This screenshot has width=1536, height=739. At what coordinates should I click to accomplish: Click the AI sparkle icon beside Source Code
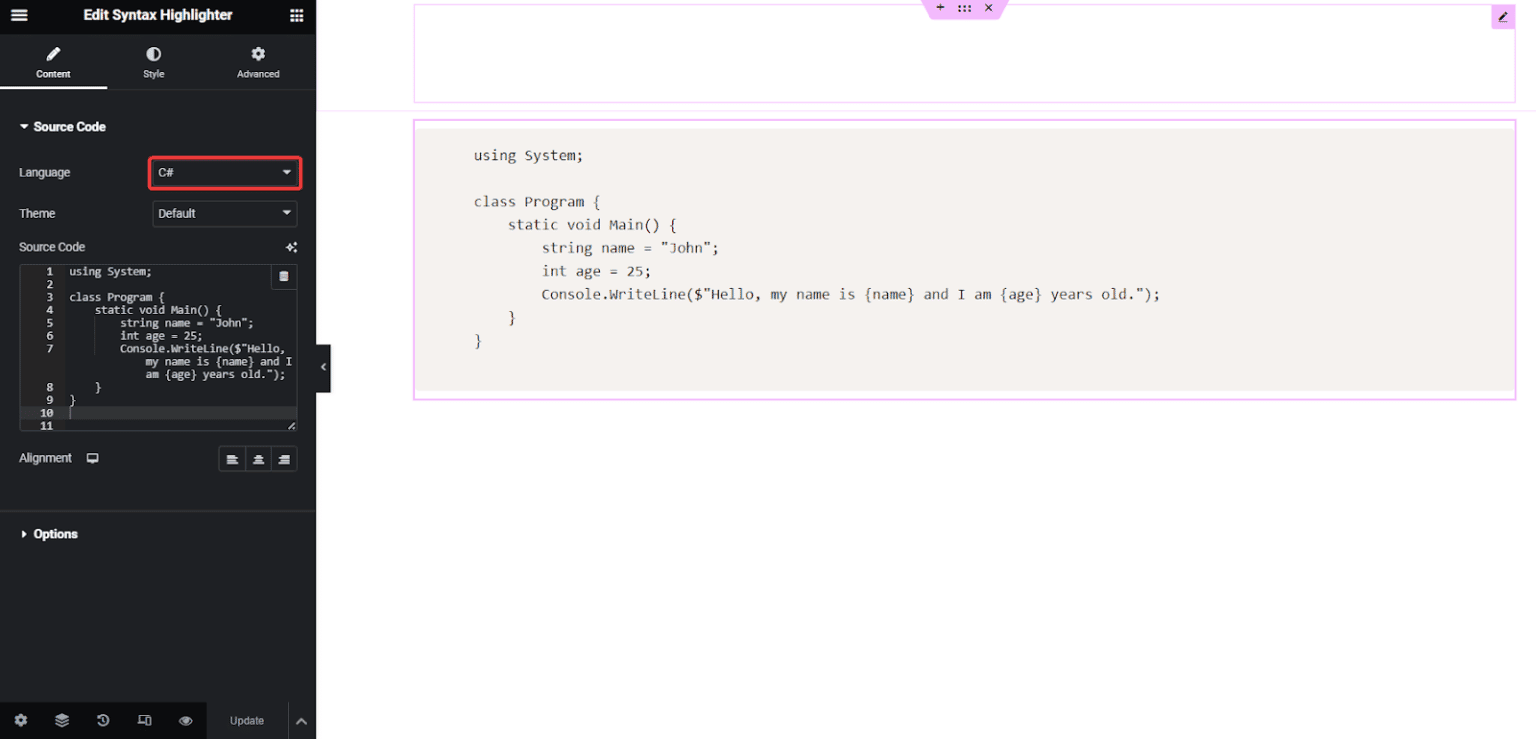[291, 247]
